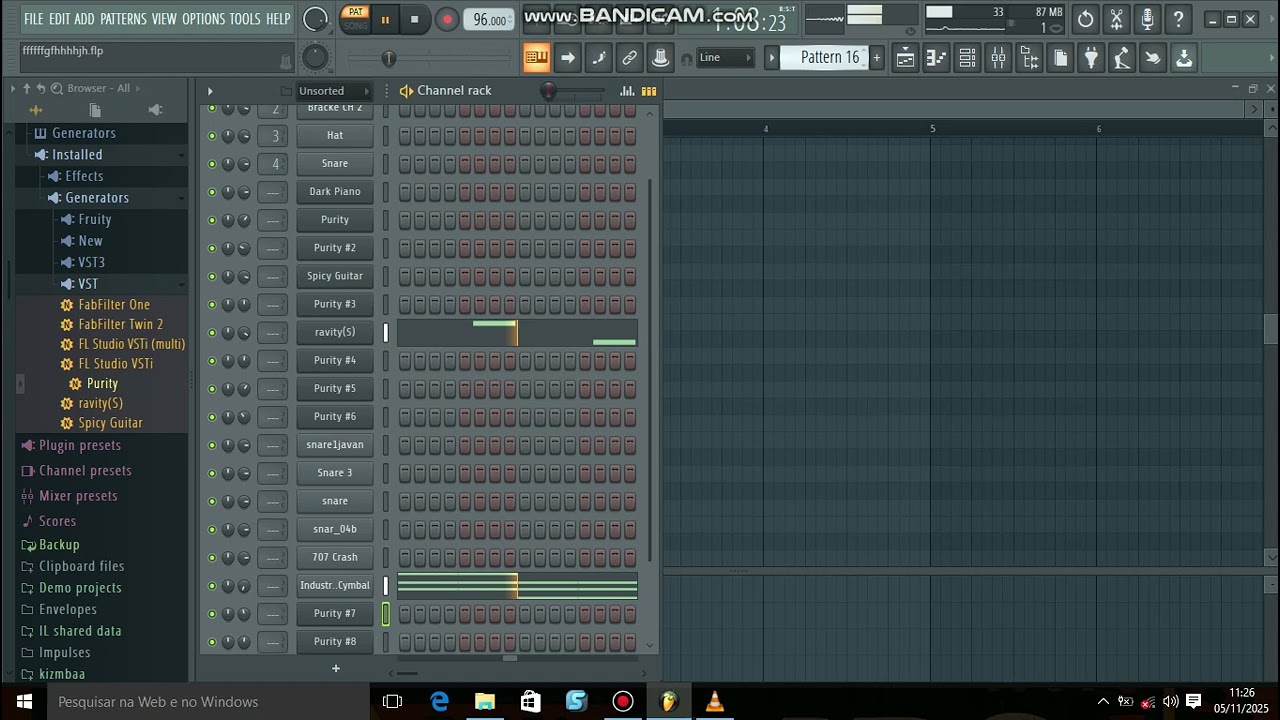Toggle typing keyboard to piano icon
Viewport: 1280px width, 720px height.
click(536, 58)
